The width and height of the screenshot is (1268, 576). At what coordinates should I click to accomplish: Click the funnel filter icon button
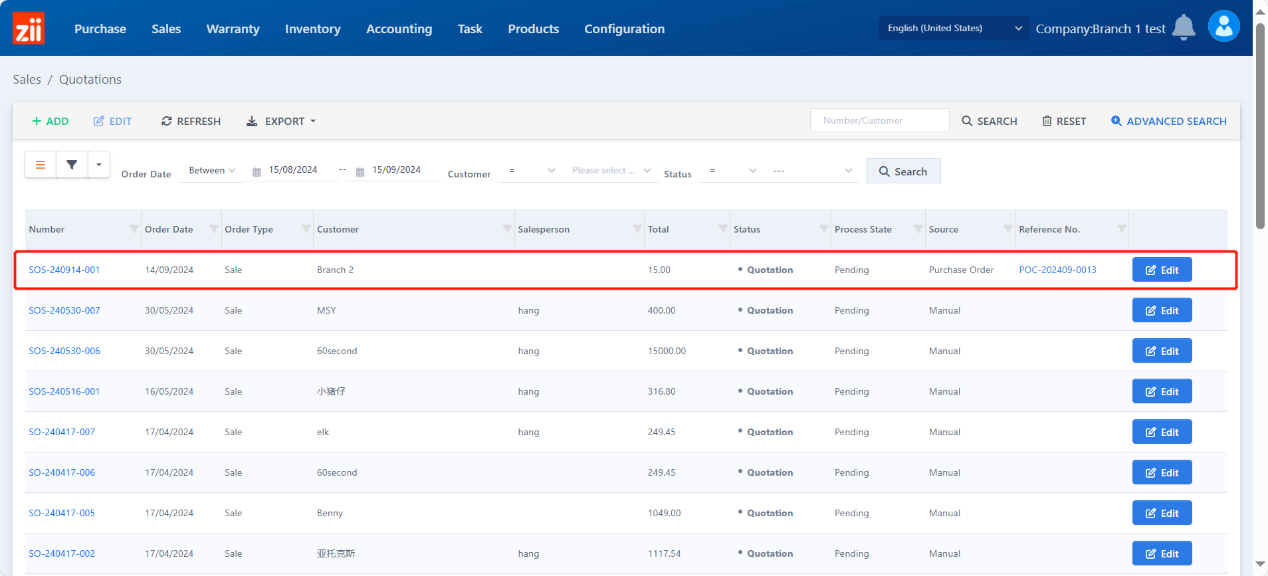pyautogui.click(x=72, y=165)
